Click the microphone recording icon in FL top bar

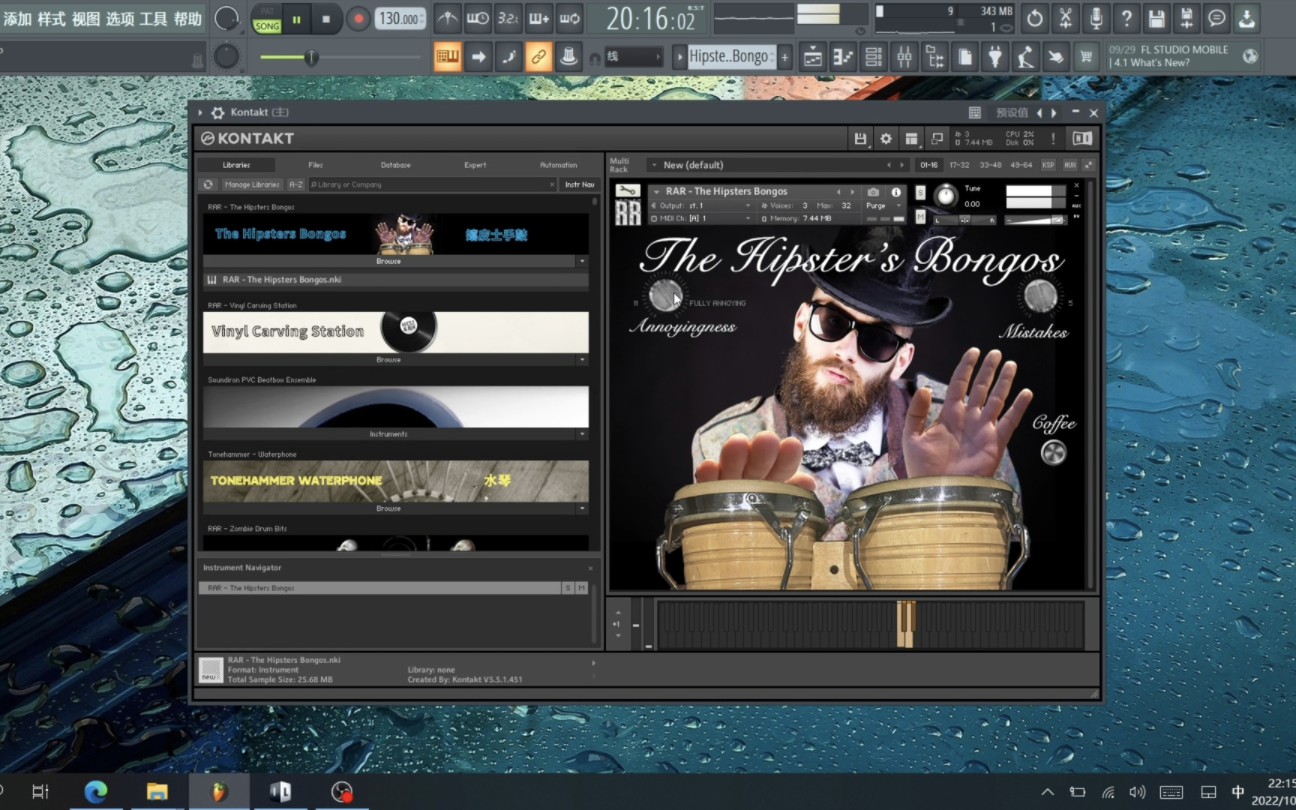tap(1096, 18)
